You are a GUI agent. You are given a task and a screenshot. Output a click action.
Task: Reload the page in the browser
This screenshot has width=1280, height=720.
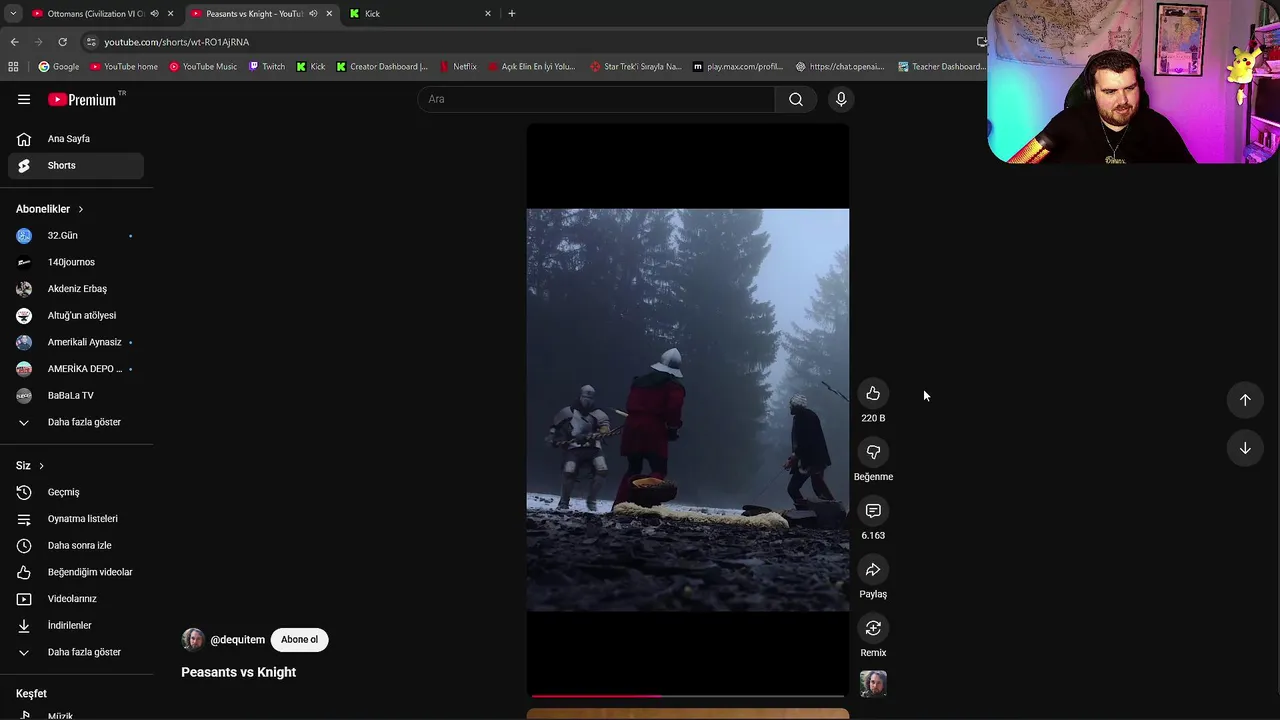coord(62,42)
